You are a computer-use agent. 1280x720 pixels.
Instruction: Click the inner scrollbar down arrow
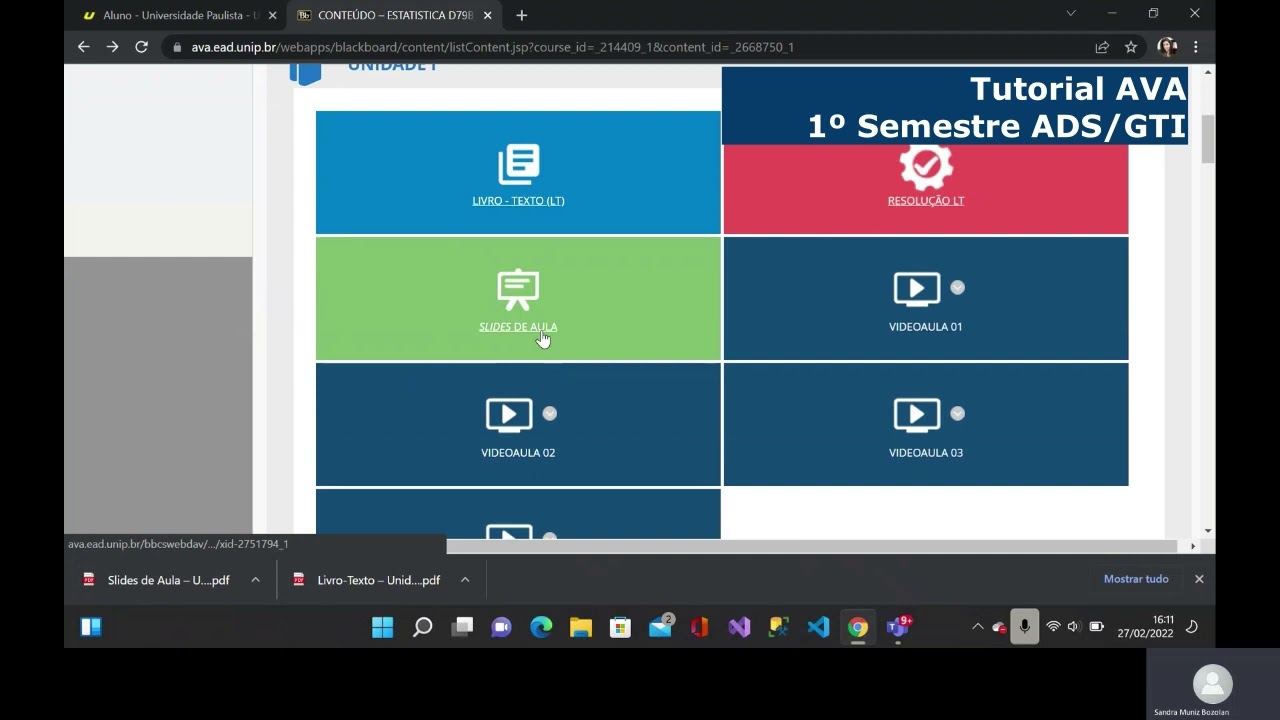(x=1208, y=531)
